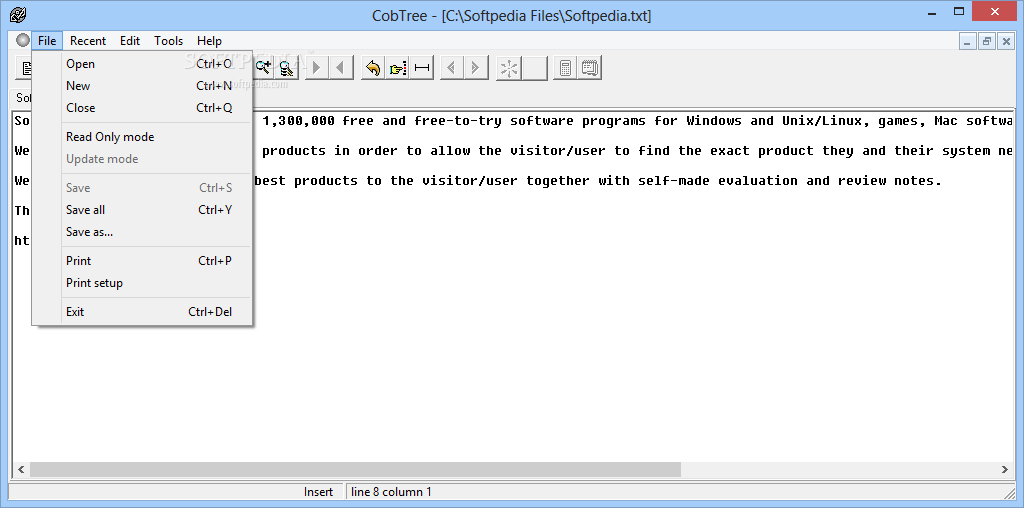
Task: Click the document icon at toolbar start
Action: tap(24, 67)
